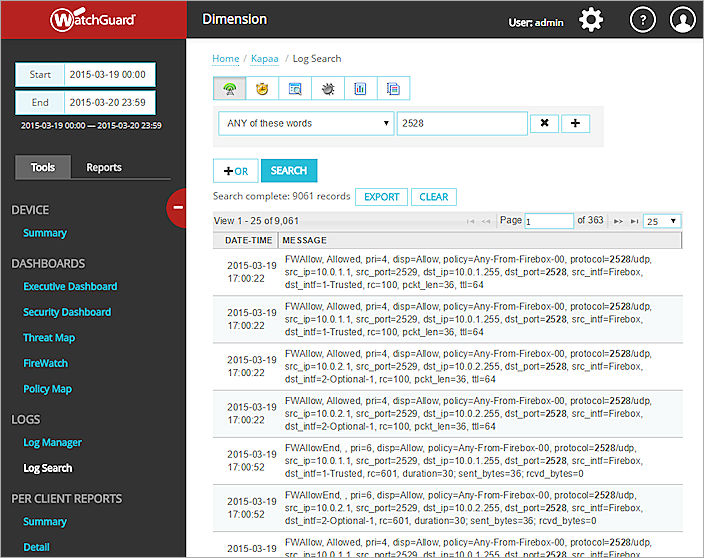Open settings with the gear icon

(591, 19)
